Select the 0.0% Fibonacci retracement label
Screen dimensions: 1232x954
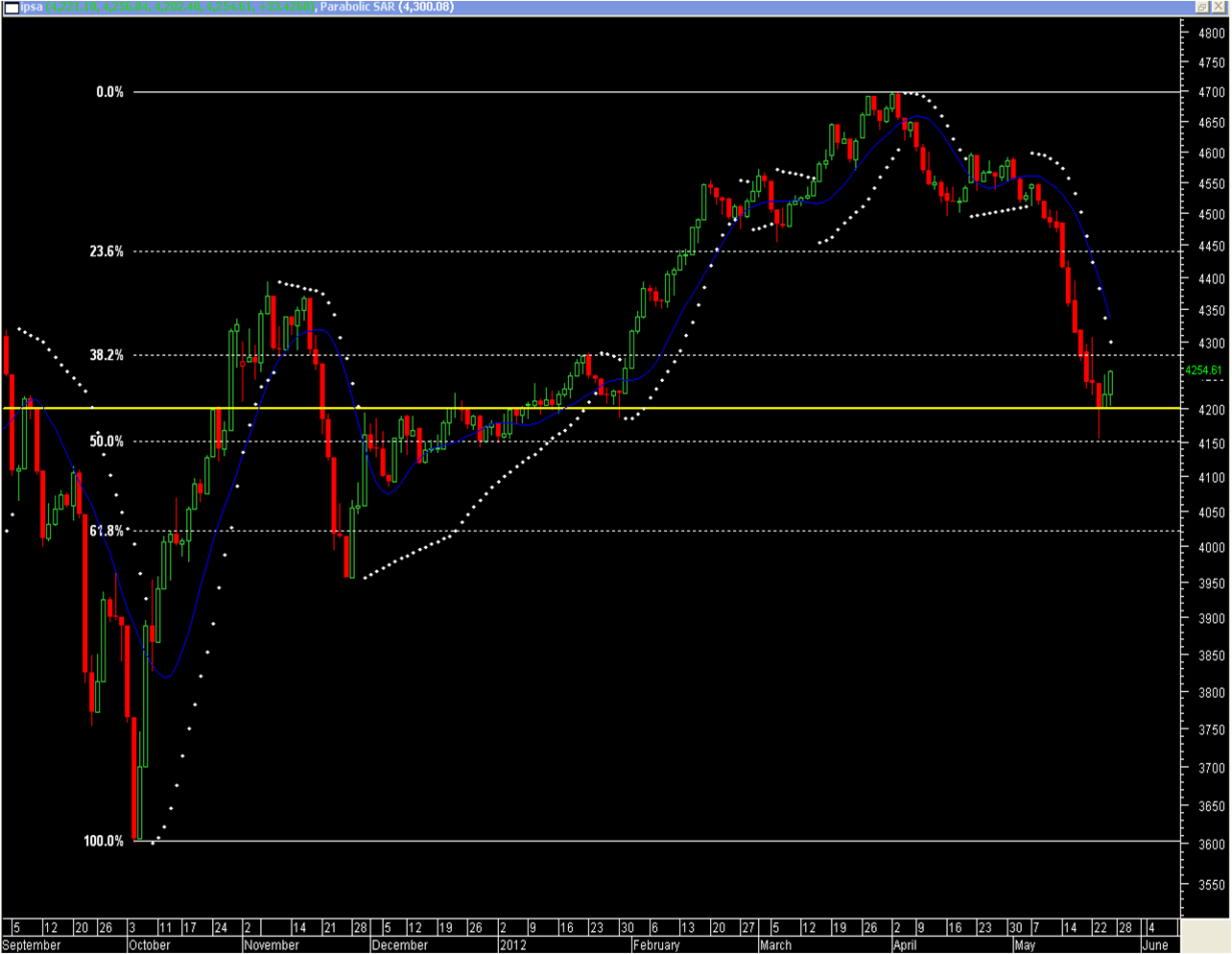[x=110, y=92]
